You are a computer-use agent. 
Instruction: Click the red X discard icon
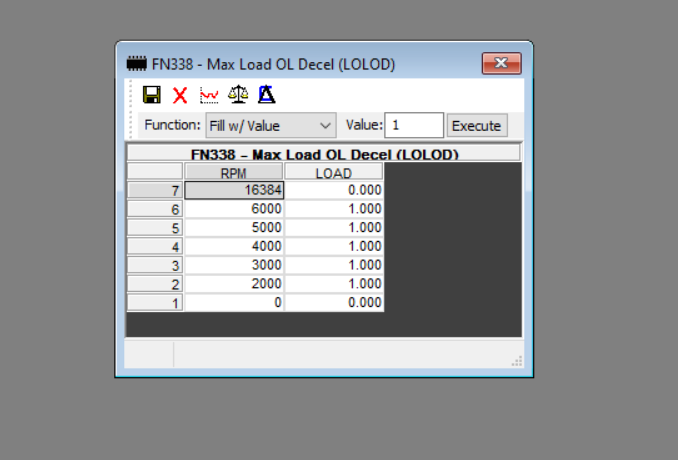pos(180,95)
